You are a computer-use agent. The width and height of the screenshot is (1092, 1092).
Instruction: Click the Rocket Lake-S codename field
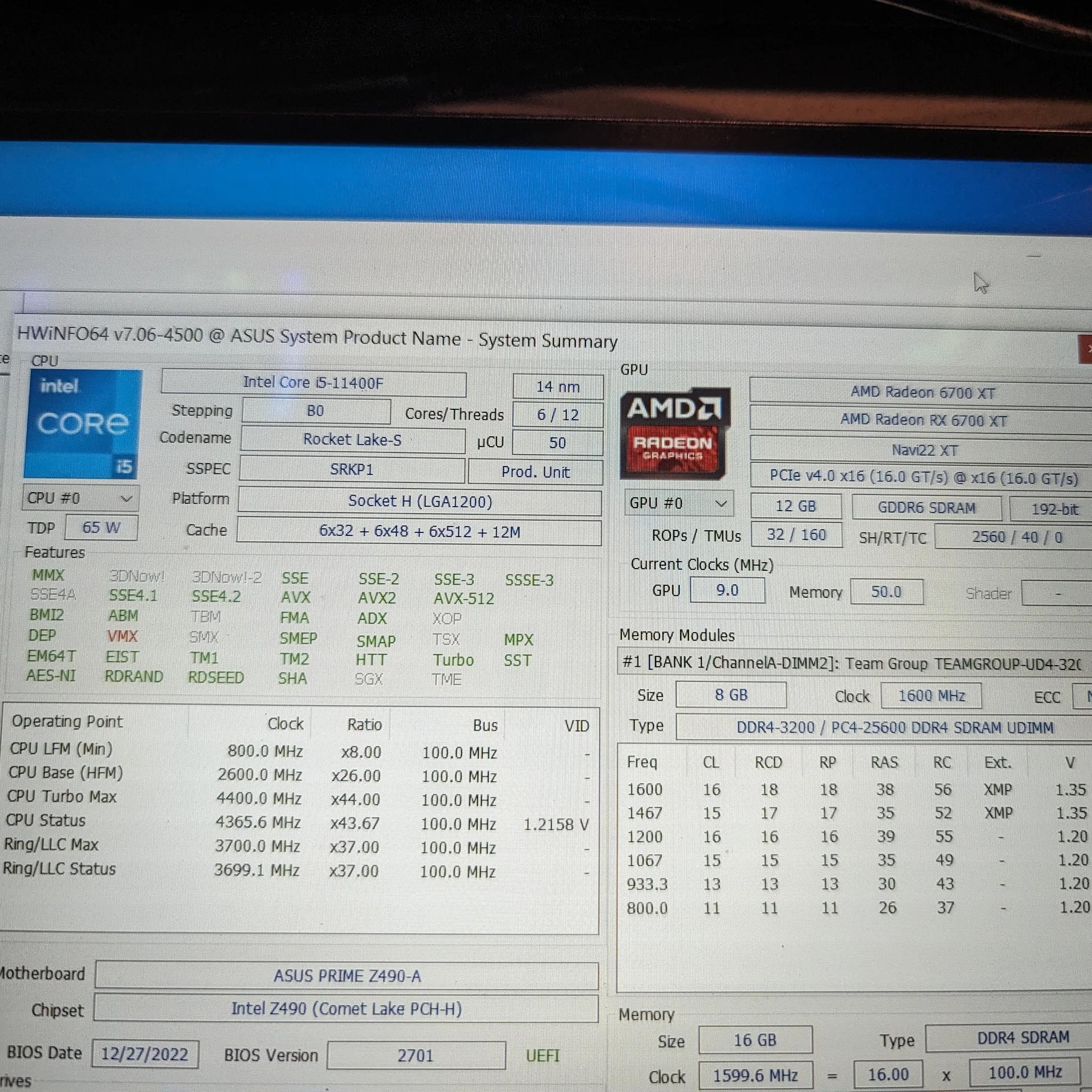(x=352, y=440)
